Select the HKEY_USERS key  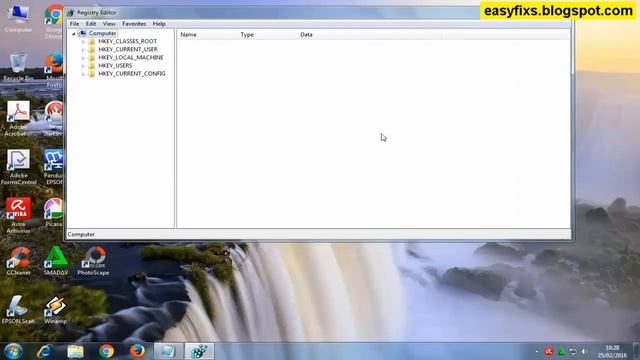(115, 66)
